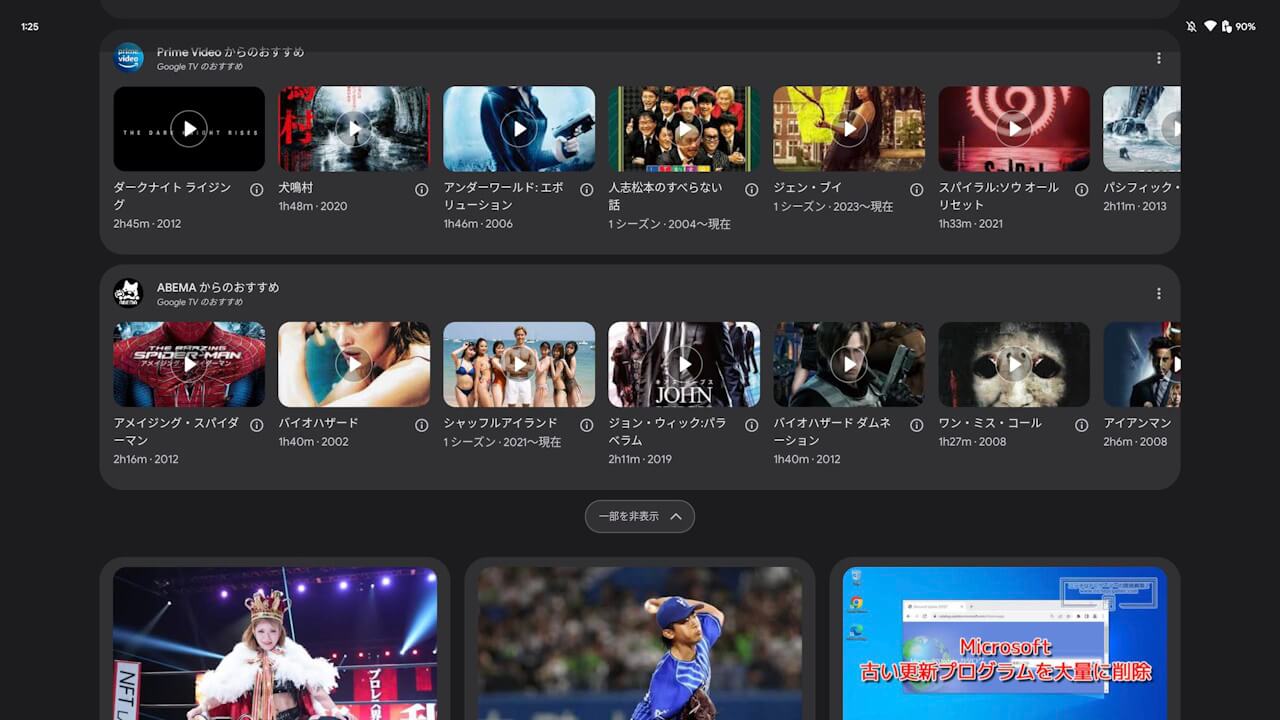Show info for ワン・ミス・コール
1280x720 pixels.
point(1082,425)
